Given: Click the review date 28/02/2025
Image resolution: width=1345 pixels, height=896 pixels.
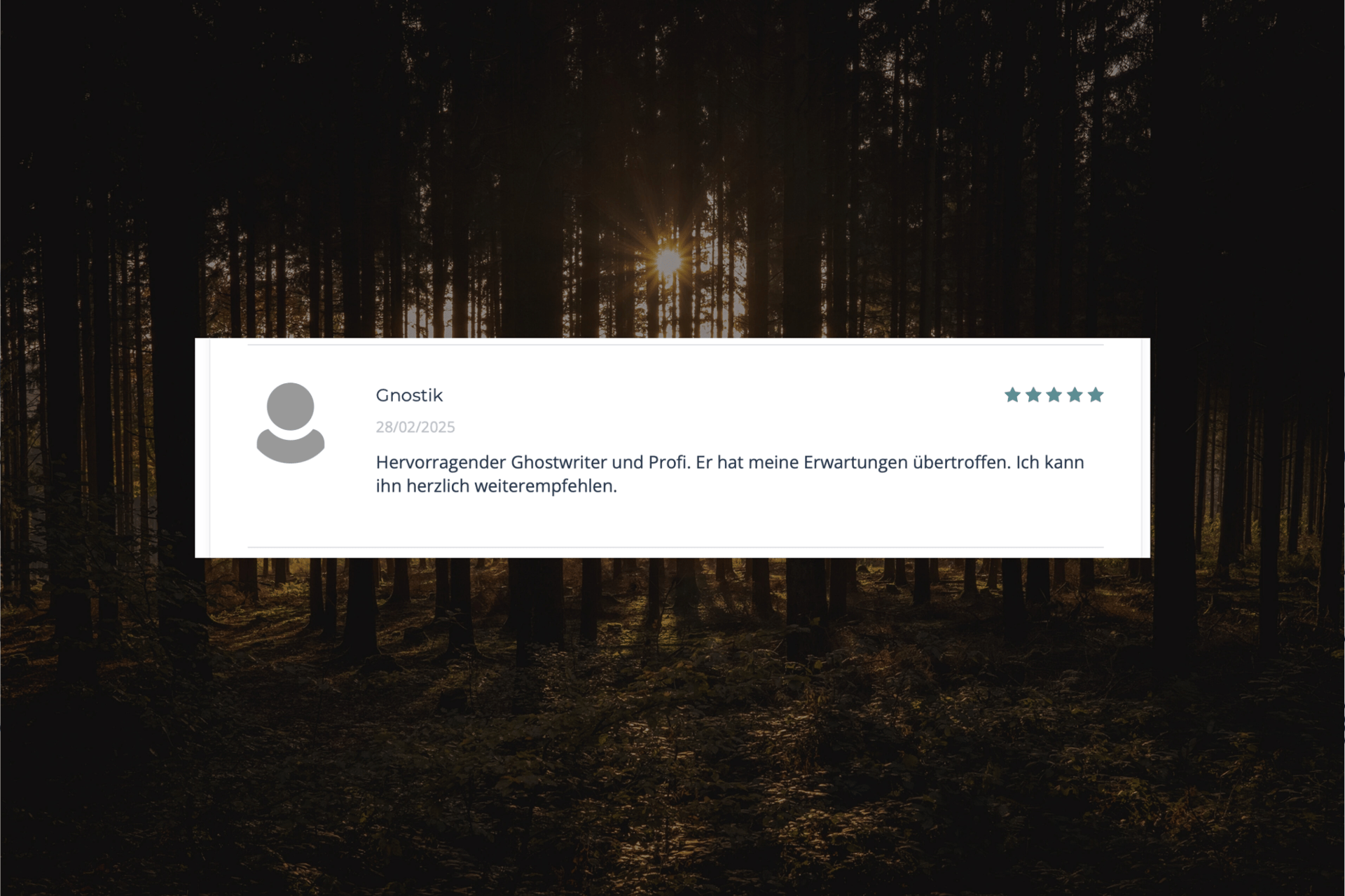Looking at the screenshot, I should tap(415, 427).
